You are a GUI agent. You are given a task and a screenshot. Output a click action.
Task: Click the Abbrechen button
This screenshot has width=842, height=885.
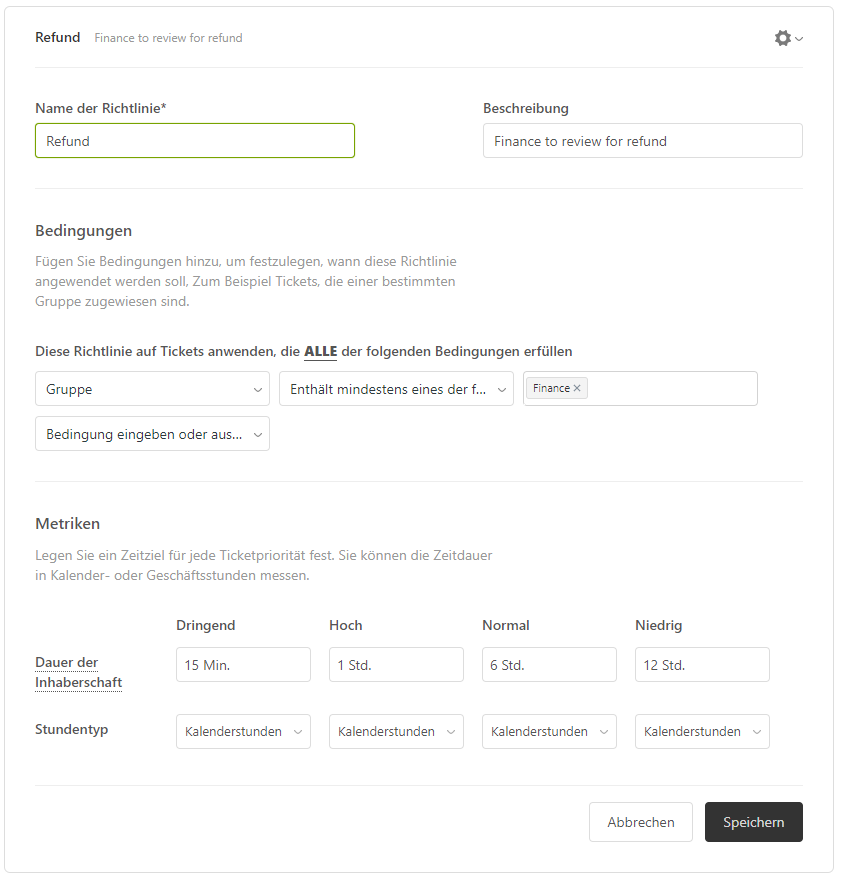640,822
